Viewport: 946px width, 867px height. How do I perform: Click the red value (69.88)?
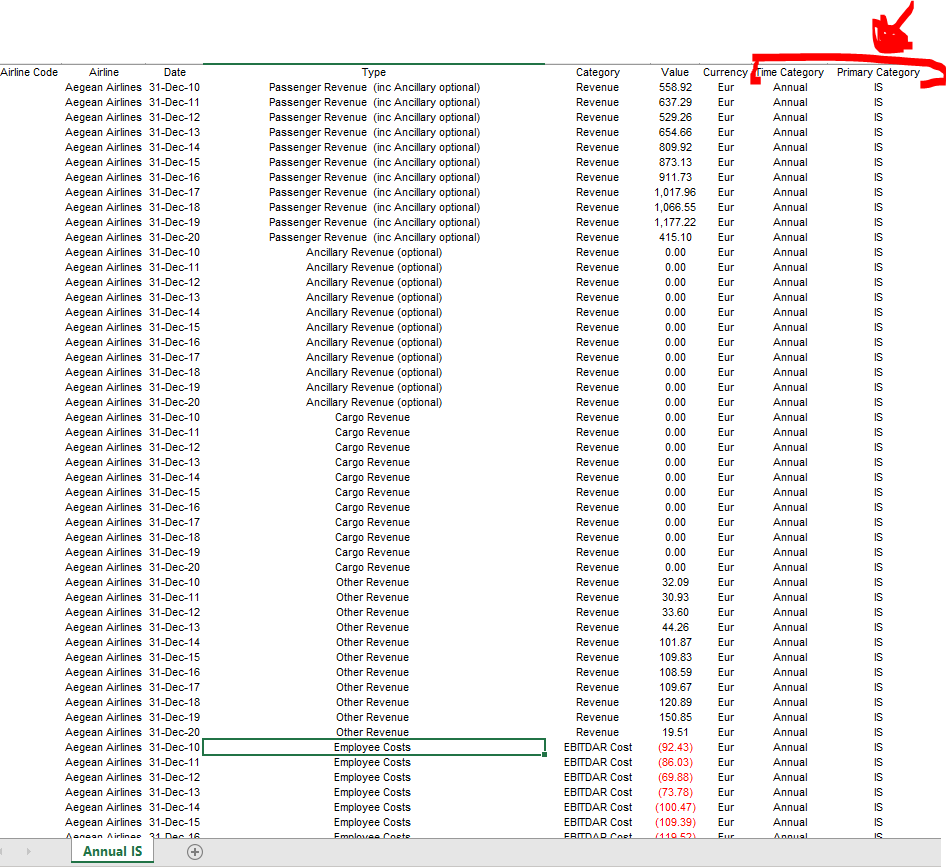coord(675,778)
